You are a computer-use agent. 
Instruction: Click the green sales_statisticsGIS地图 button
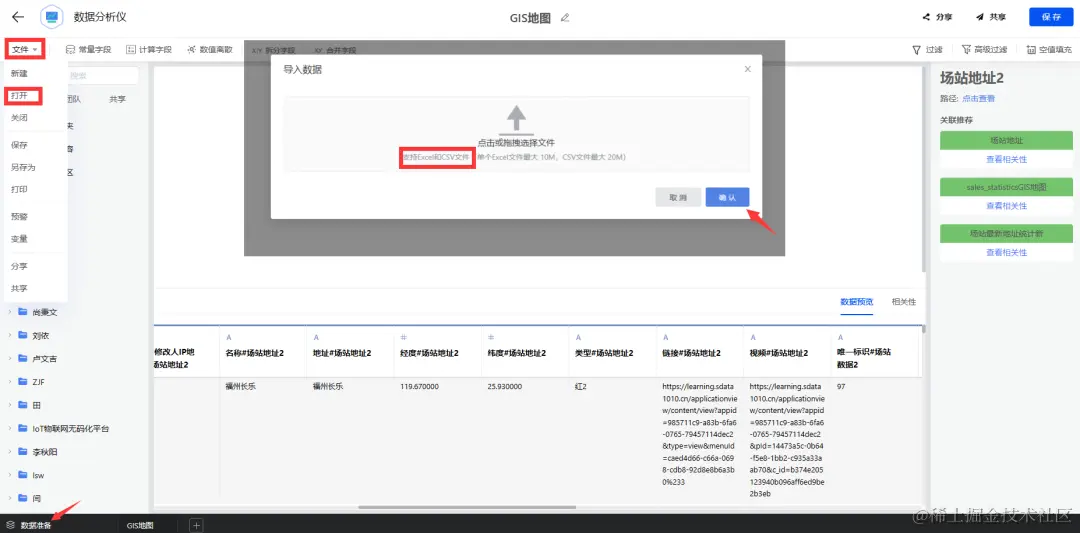tap(1006, 187)
